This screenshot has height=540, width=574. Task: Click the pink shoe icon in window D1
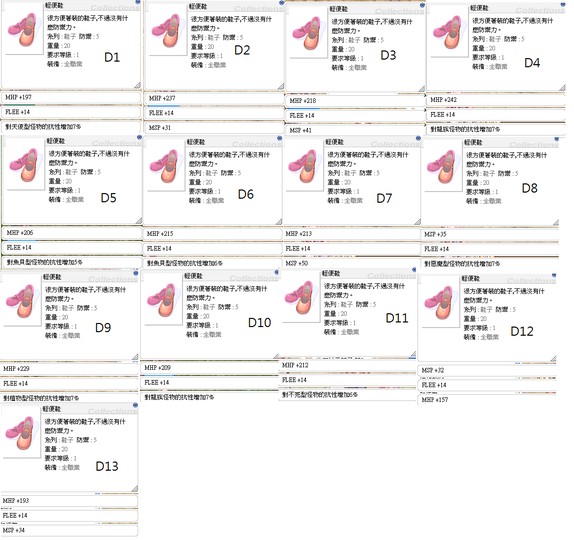tap(23, 30)
